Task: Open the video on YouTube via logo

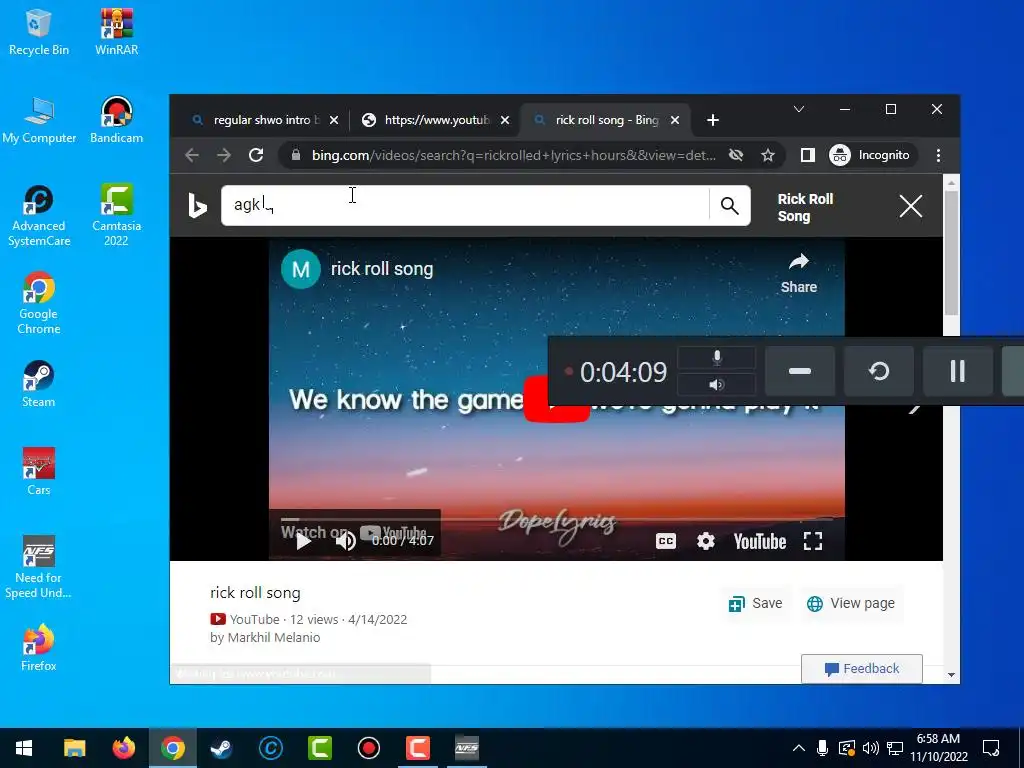Action: click(x=760, y=541)
